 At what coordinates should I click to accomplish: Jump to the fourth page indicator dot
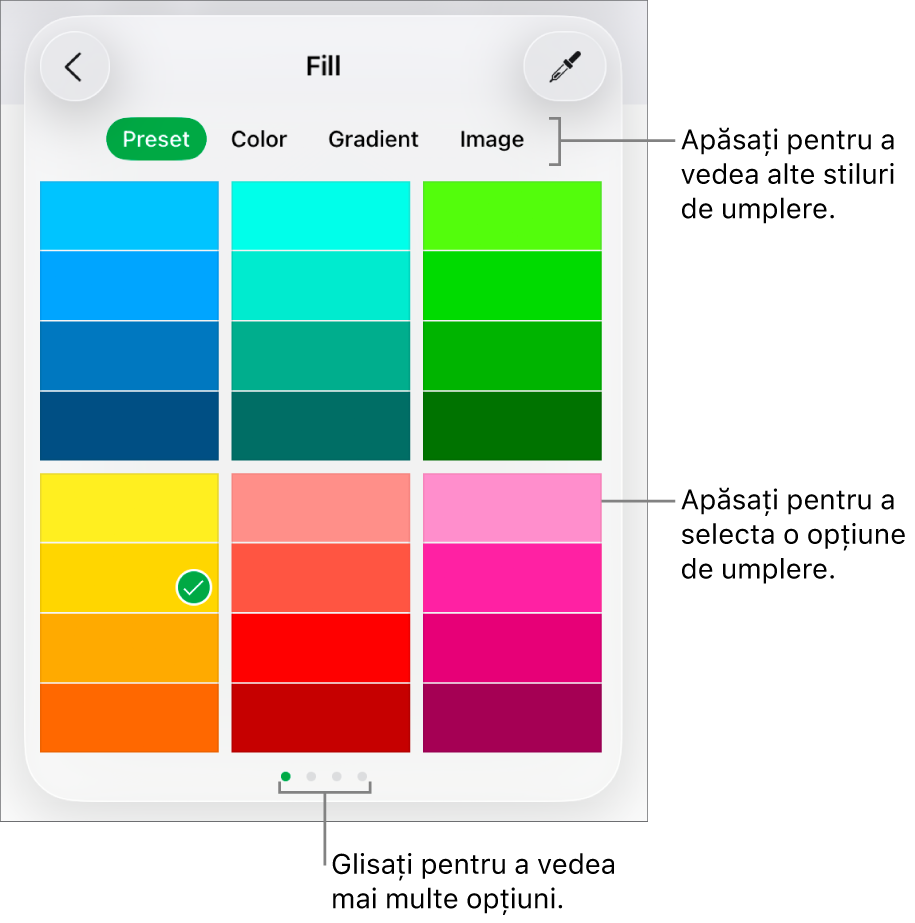coord(362,776)
